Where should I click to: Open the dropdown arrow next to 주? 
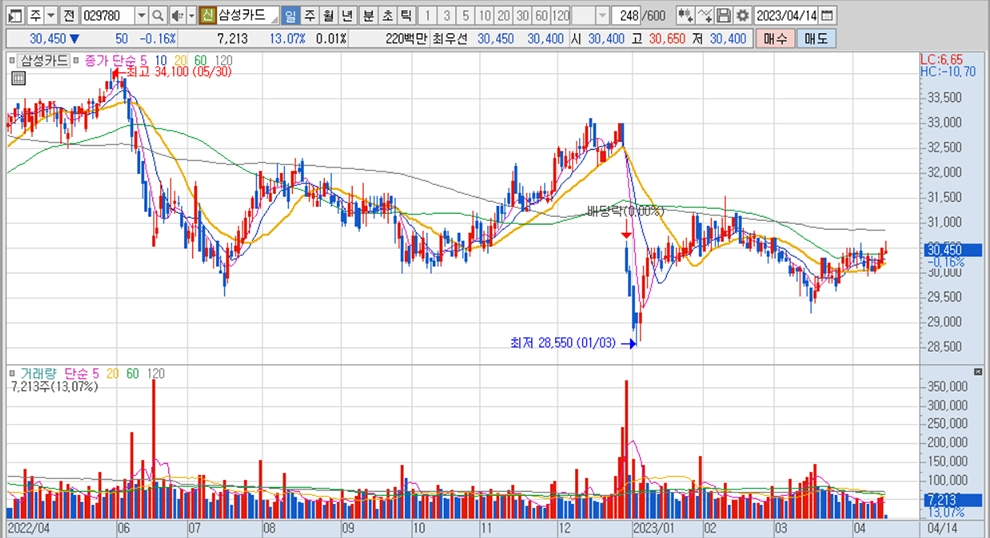tap(50, 16)
